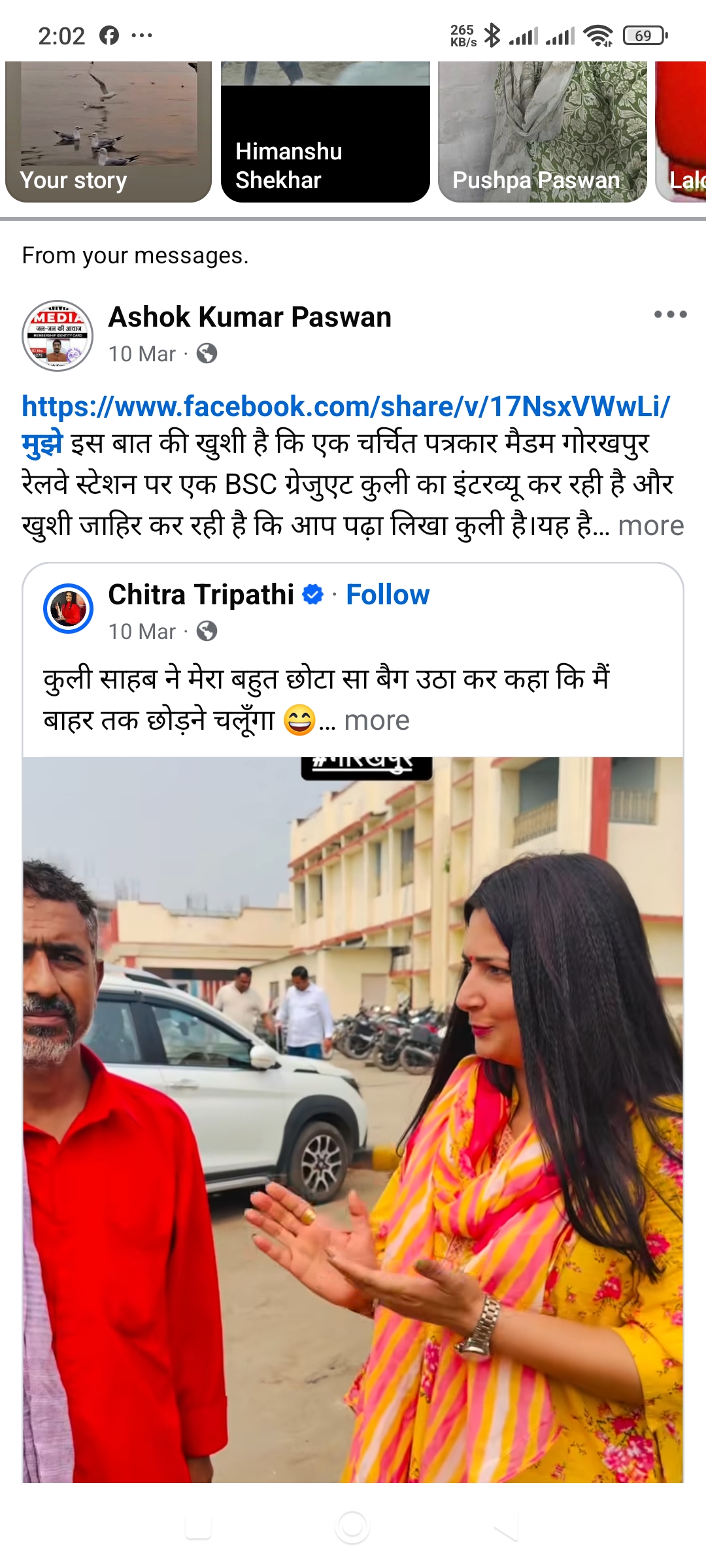Tap the Android home navigation button
This screenshot has width=706, height=1568.
[x=352, y=1527]
